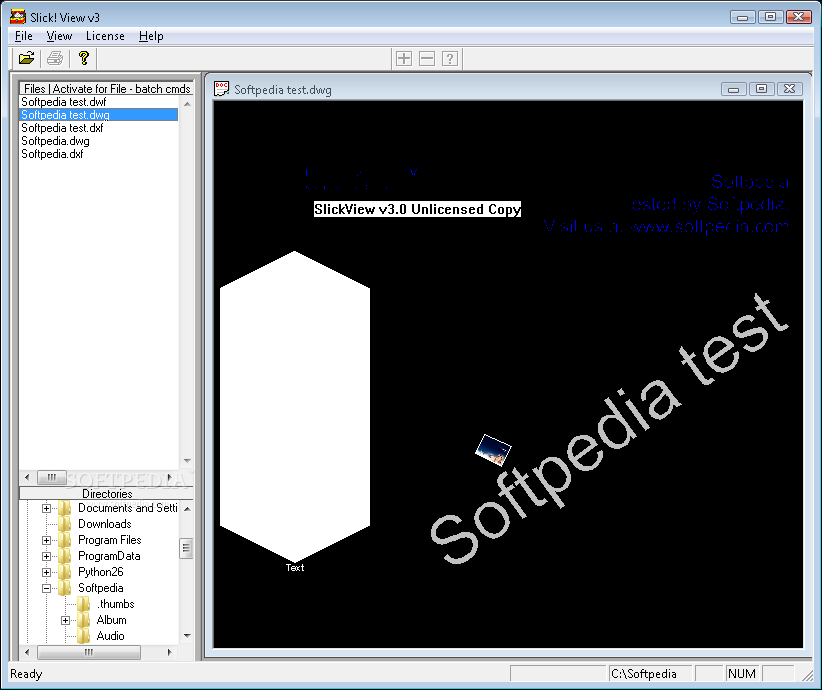Viewport: 822px width, 690px height.
Task: Click the yellow question mark Help icon
Action: coord(83,58)
